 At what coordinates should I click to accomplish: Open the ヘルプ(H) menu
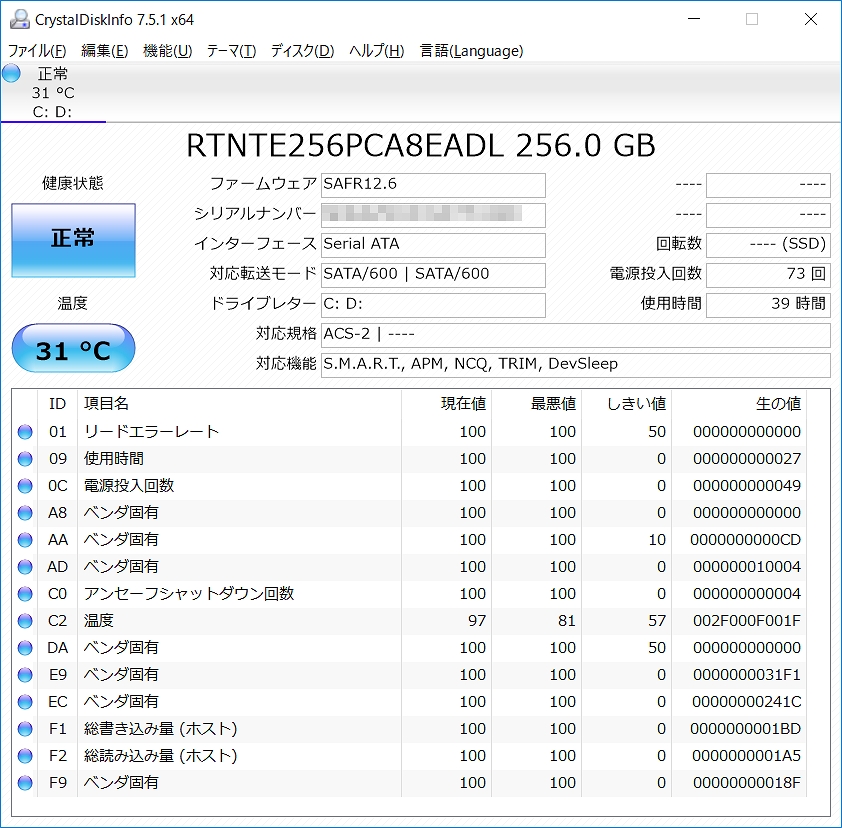376,50
